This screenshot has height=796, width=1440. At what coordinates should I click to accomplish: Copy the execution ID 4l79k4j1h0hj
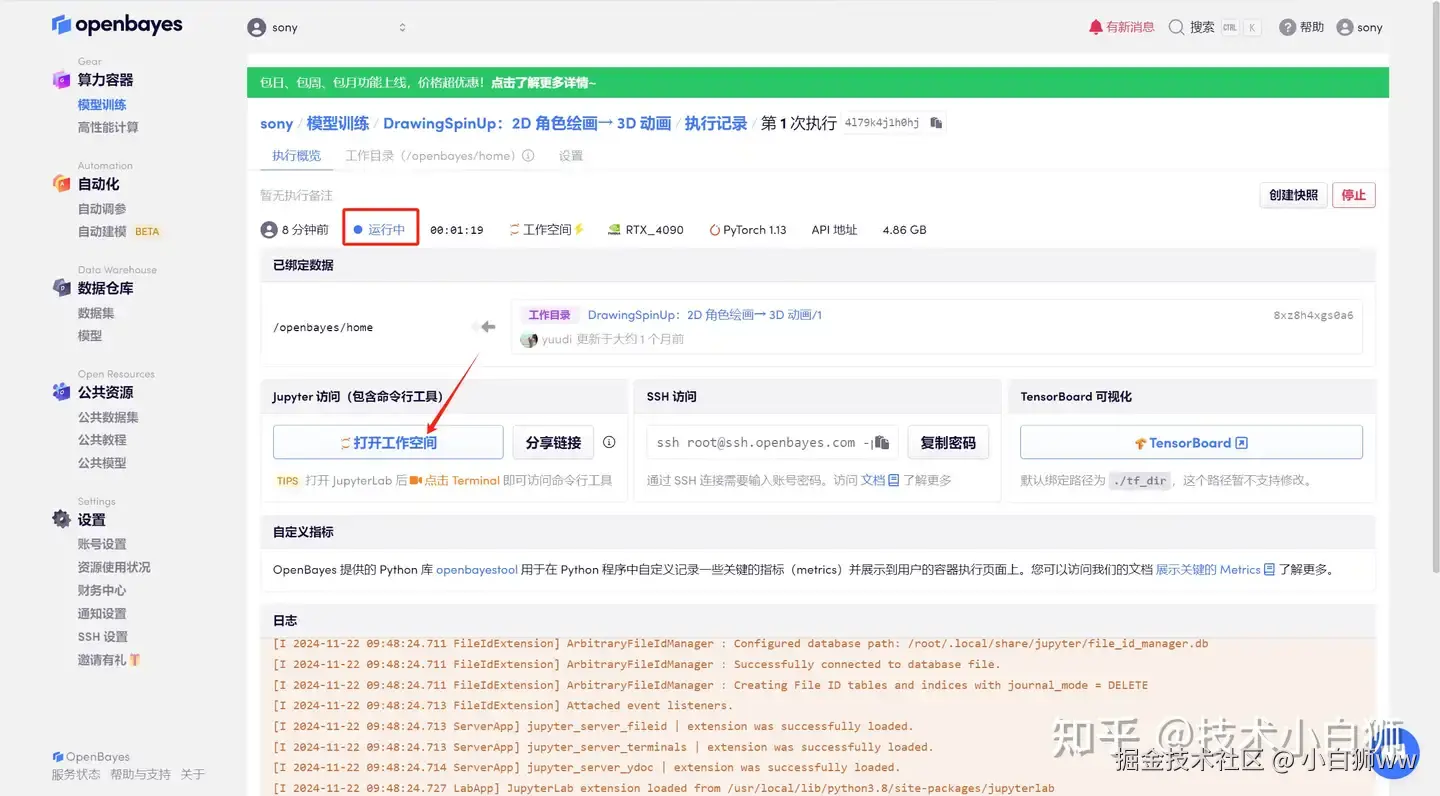tap(936, 123)
